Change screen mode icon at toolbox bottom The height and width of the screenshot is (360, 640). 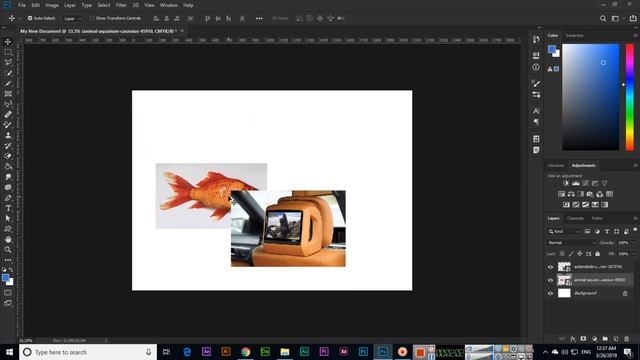(8, 303)
